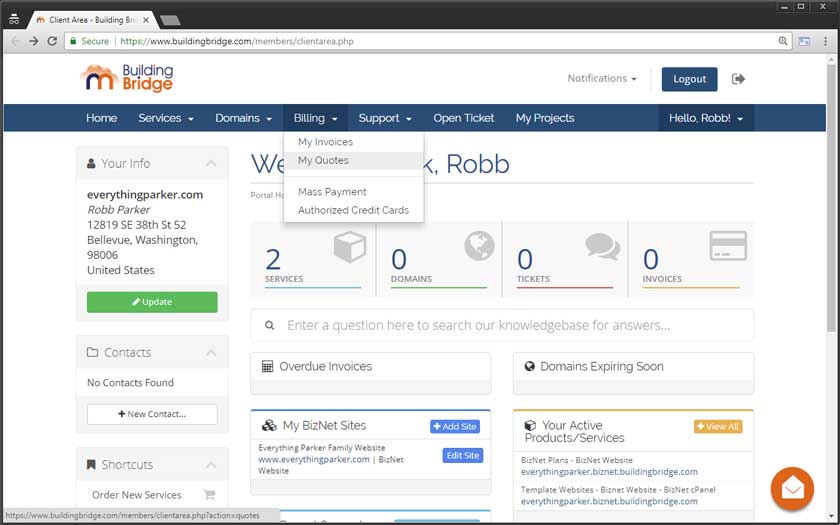Open the www.everythingparker.com link
This screenshot has height=525, width=840.
(314, 459)
